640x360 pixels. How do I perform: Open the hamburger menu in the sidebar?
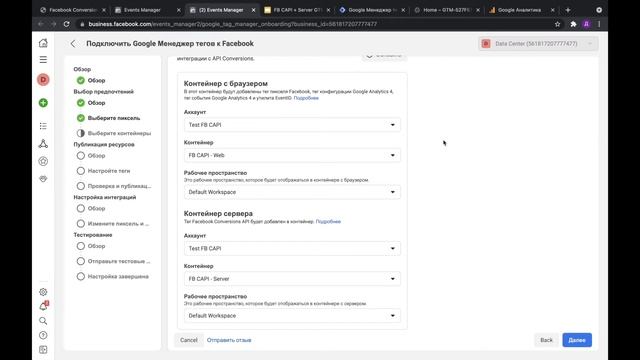(43, 60)
